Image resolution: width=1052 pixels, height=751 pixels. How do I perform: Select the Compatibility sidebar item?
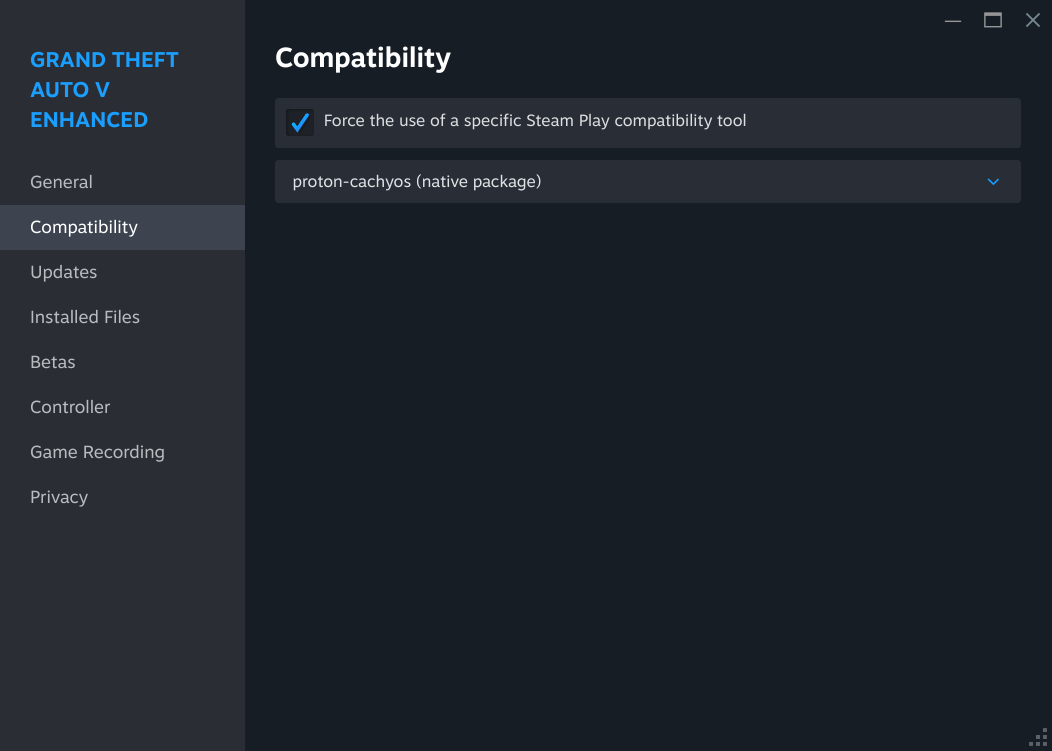84,227
